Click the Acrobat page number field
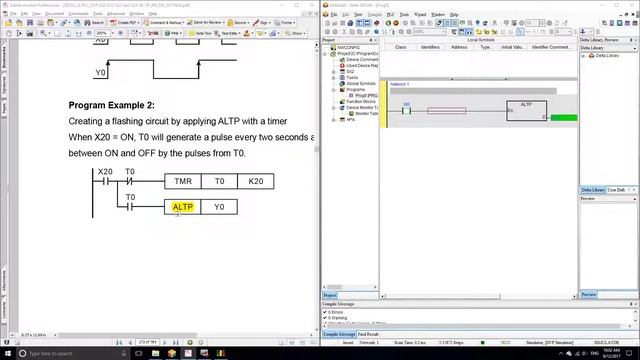 coord(148,342)
